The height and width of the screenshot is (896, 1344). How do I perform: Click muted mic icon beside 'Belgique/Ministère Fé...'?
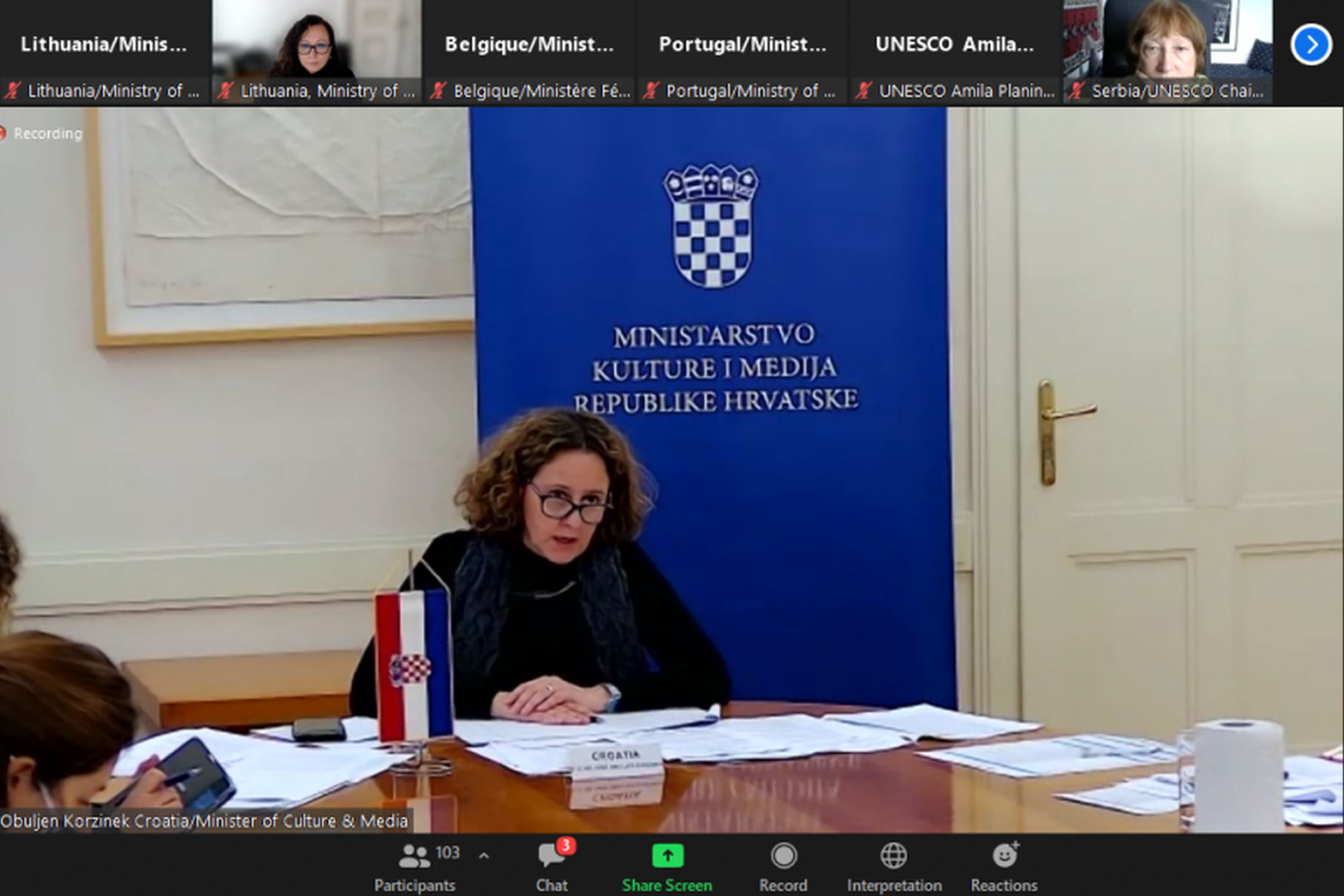tap(438, 91)
